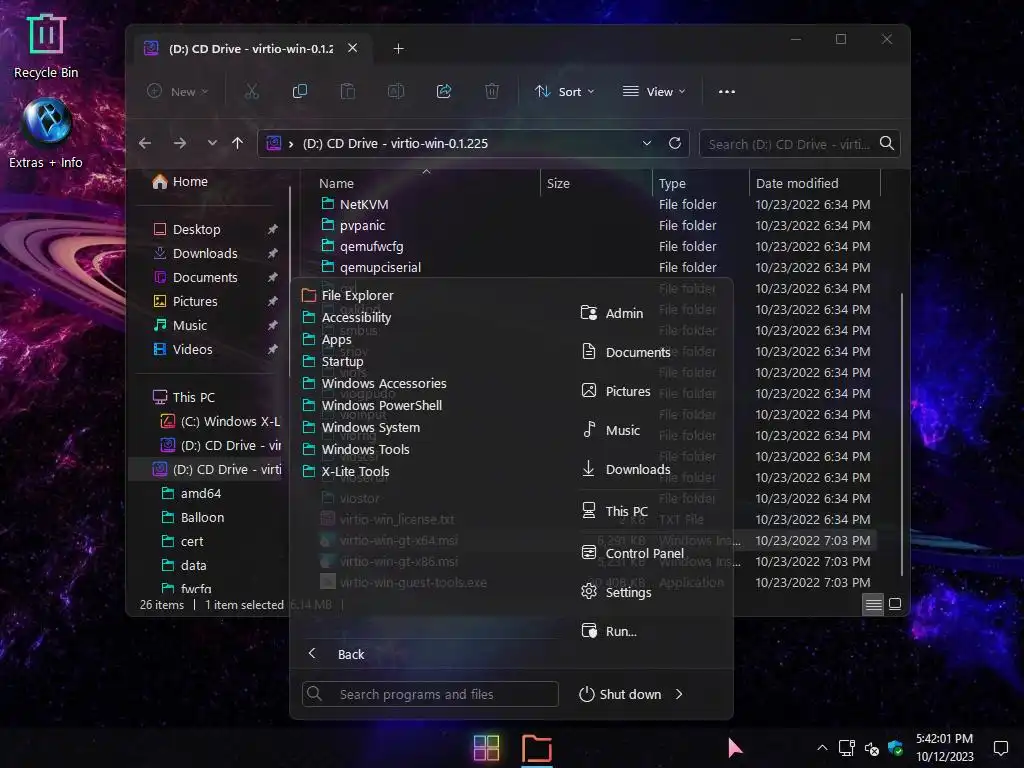Expand address bar history dropdown

[x=647, y=143]
